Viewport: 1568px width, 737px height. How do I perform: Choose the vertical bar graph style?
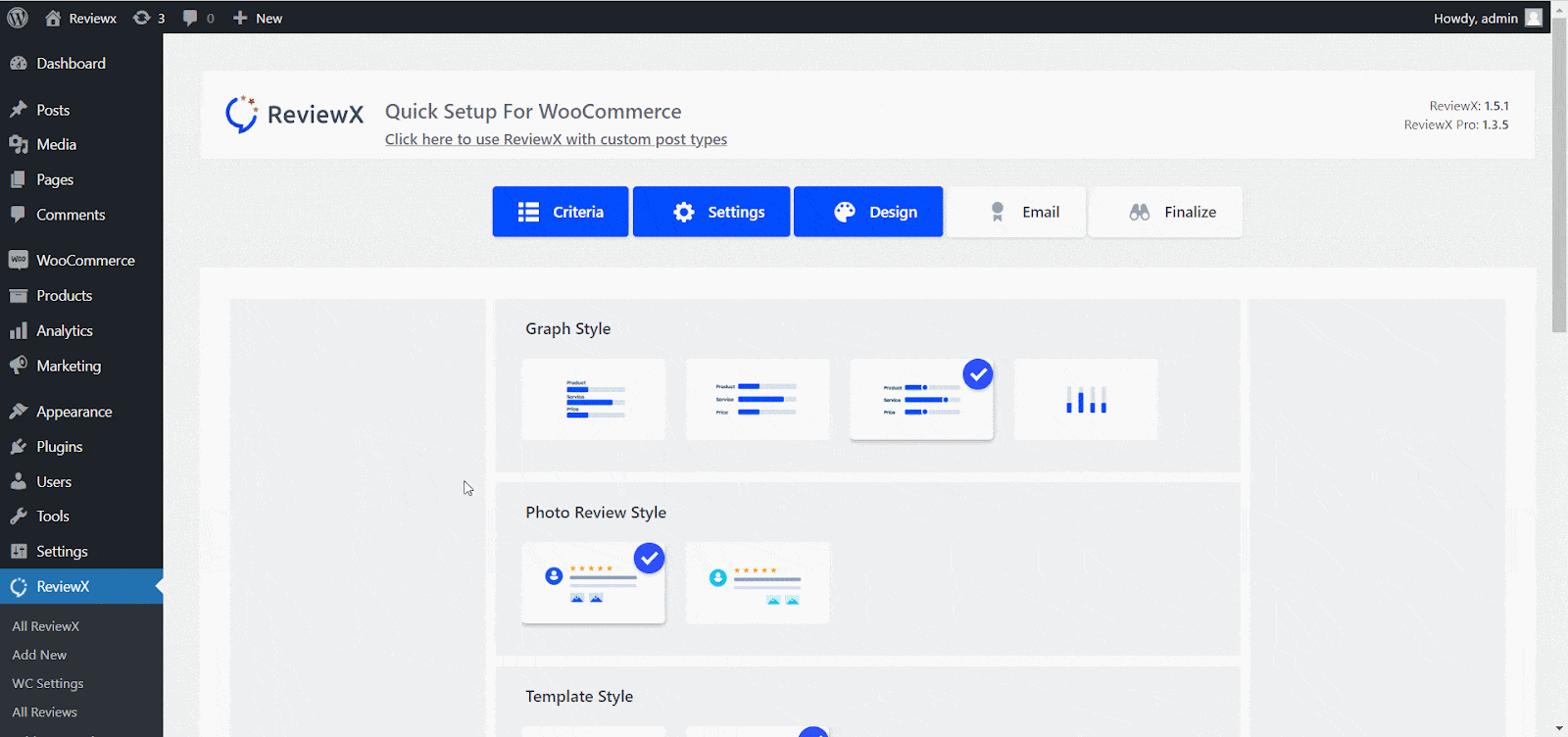pyautogui.click(x=1086, y=400)
